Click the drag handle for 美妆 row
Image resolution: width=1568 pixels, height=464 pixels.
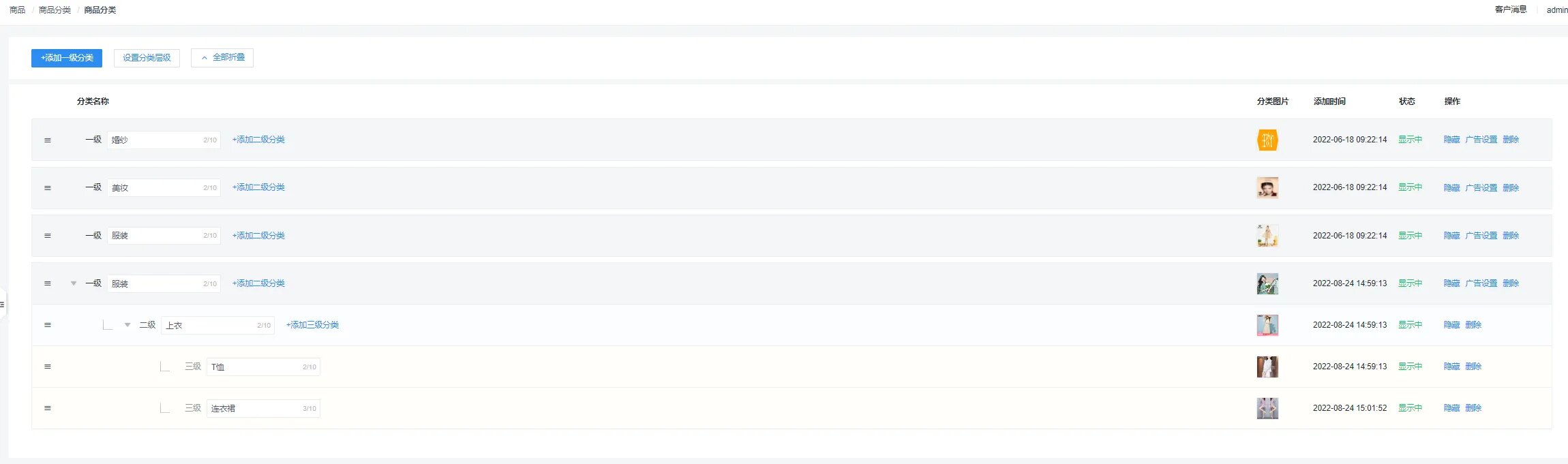pyautogui.click(x=48, y=188)
